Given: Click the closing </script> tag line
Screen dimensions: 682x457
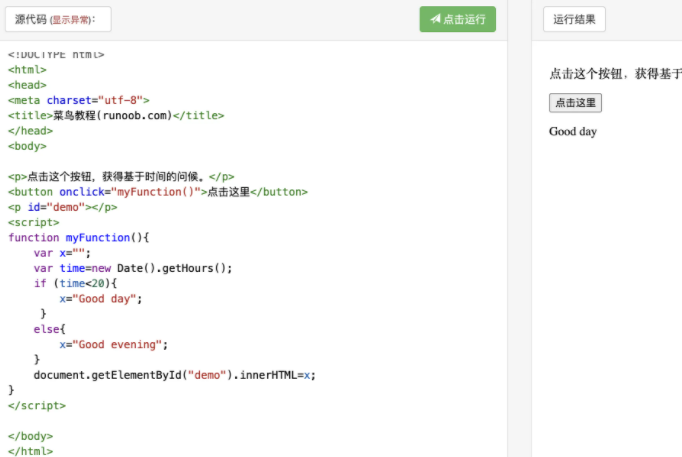Looking at the screenshot, I should 37,406.
